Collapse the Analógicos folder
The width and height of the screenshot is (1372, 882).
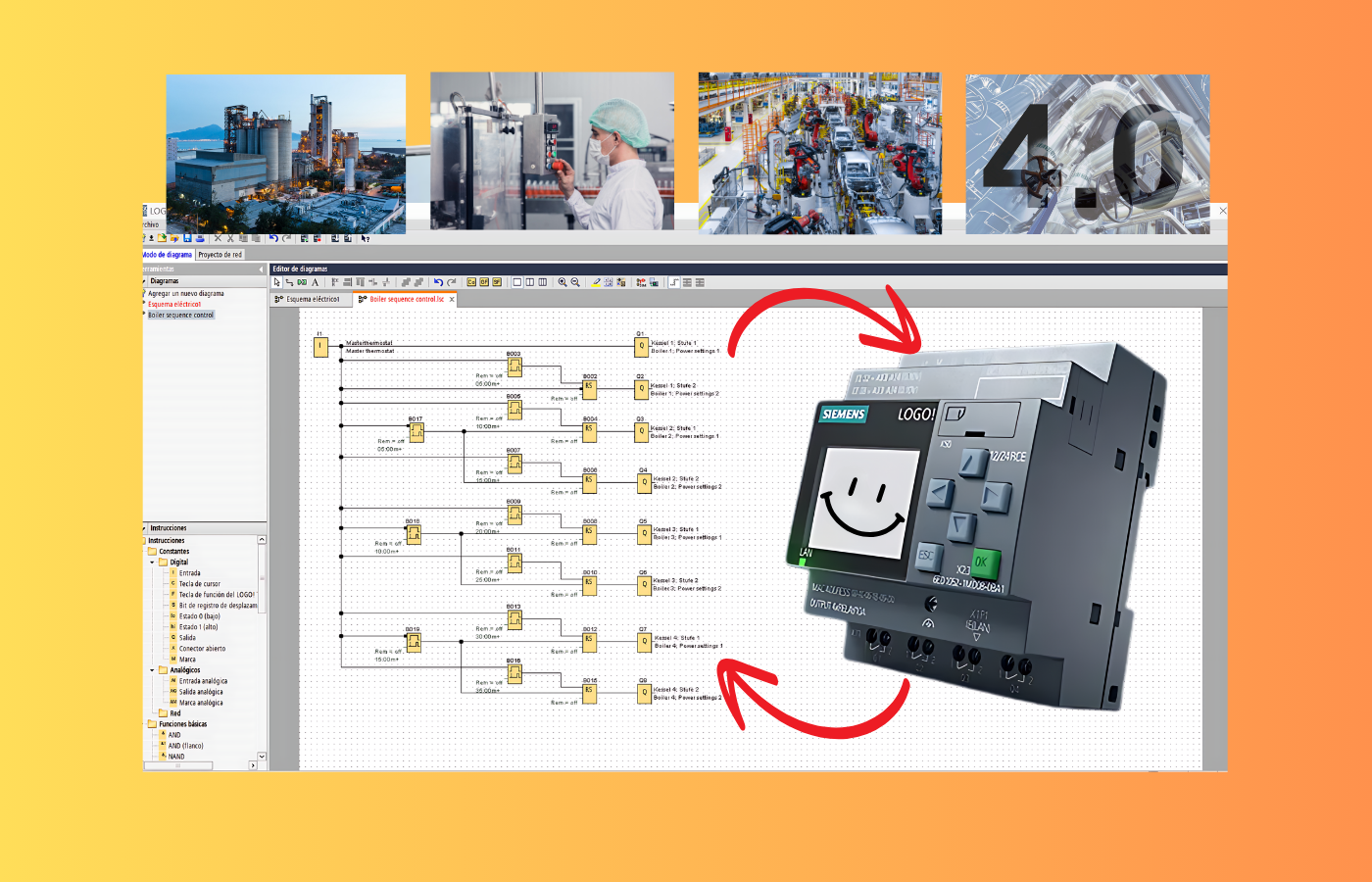[152, 670]
